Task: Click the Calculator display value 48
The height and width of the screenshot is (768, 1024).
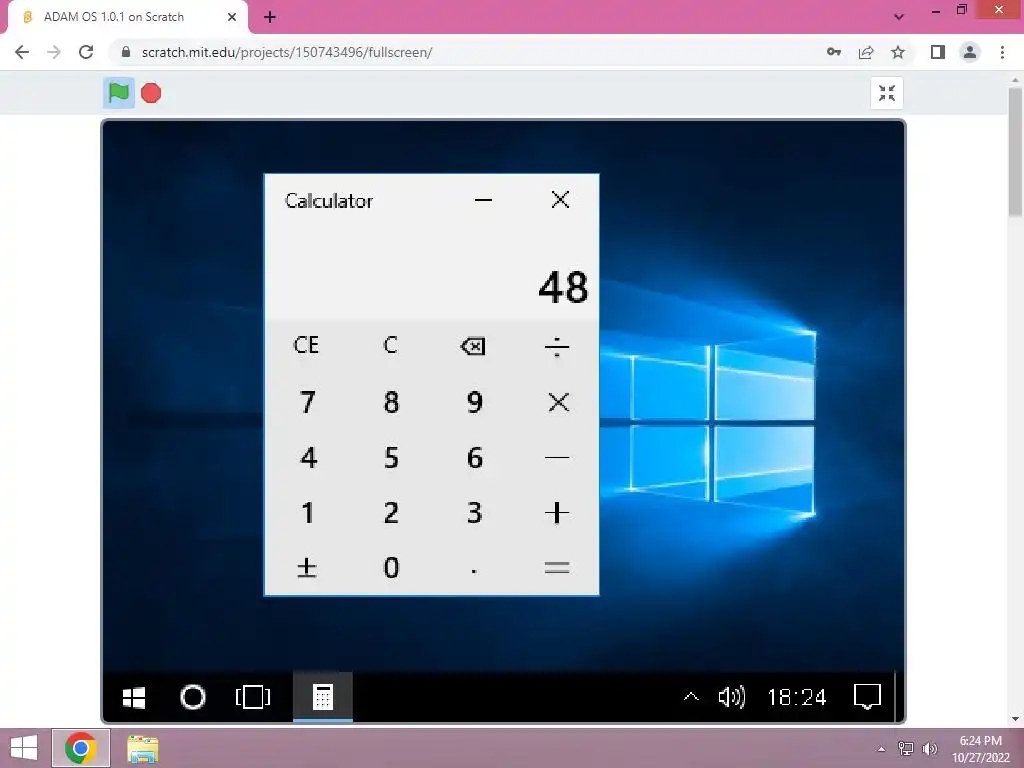Action: [563, 287]
